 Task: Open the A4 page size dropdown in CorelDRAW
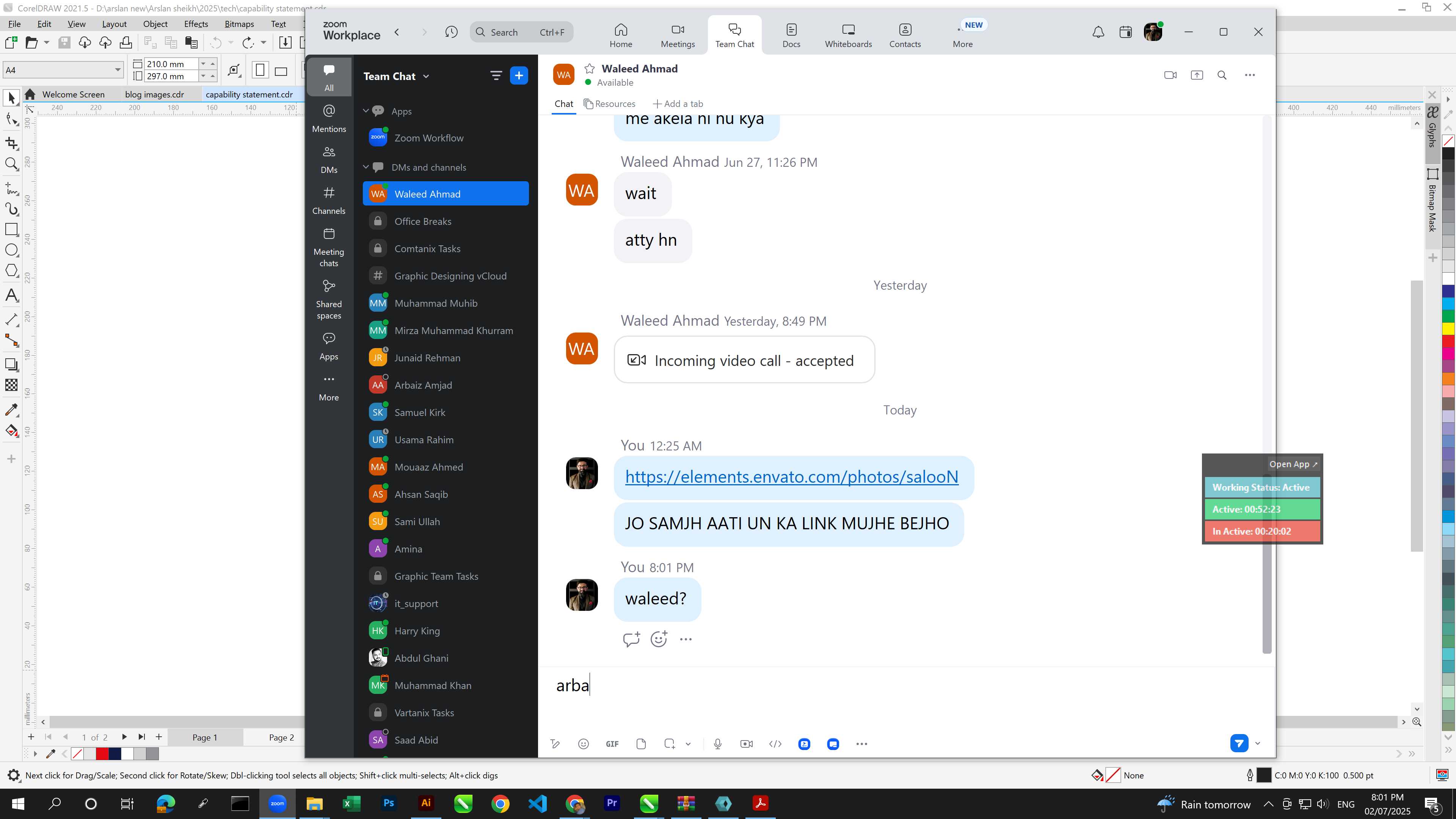pyautogui.click(x=118, y=70)
